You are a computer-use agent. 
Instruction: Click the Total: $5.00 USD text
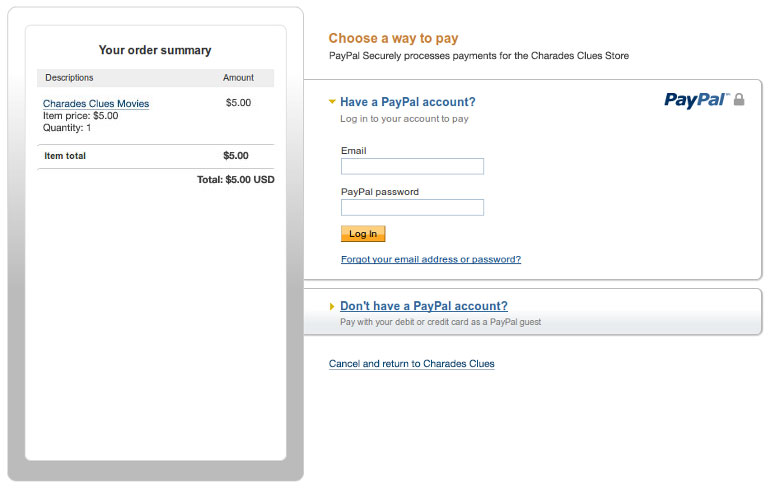coord(236,180)
